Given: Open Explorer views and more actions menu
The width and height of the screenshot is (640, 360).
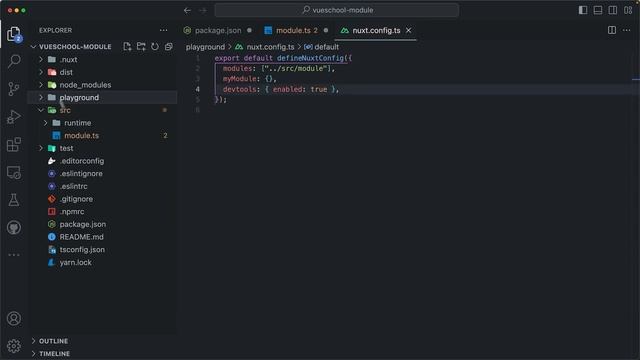Looking at the screenshot, I should (164, 30).
